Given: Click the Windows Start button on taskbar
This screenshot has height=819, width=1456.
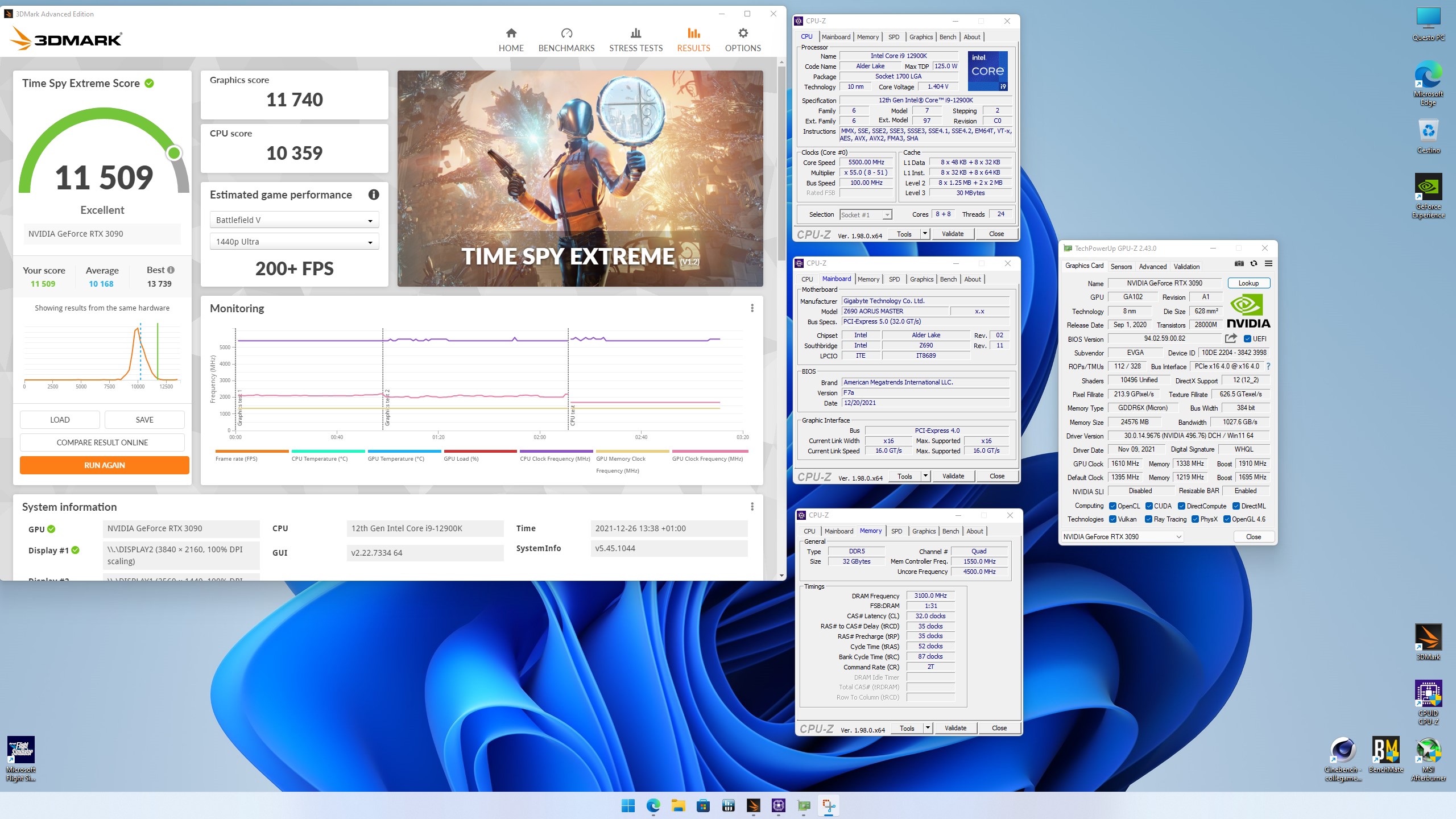Looking at the screenshot, I should click(628, 805).
